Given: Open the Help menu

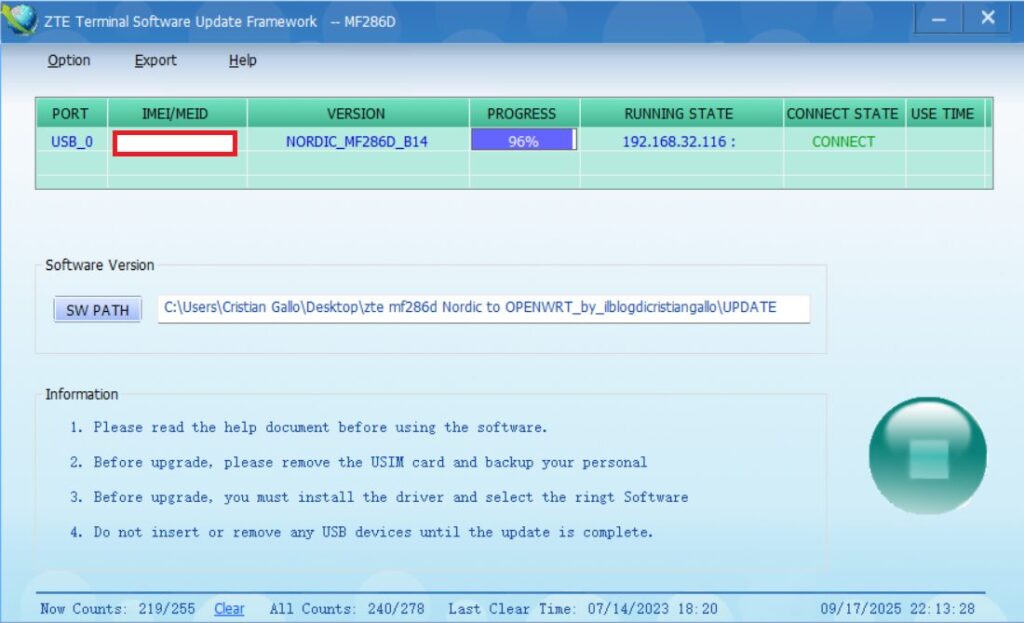Looking at the screenshot, I should pos(242,61).
